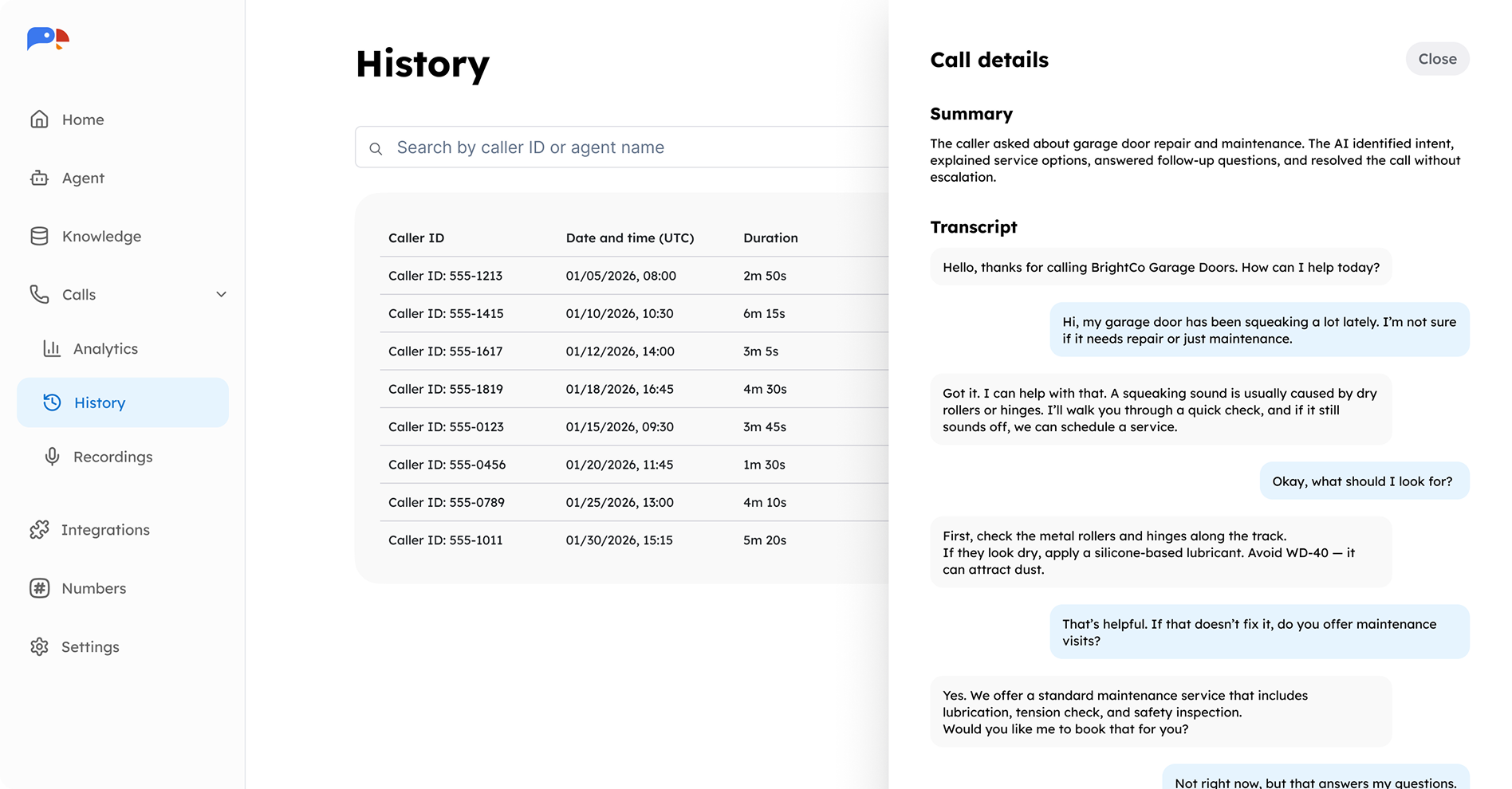Click the parrot logo icon
This screenshot has width=1512, height=789.
tap(48, 38)
